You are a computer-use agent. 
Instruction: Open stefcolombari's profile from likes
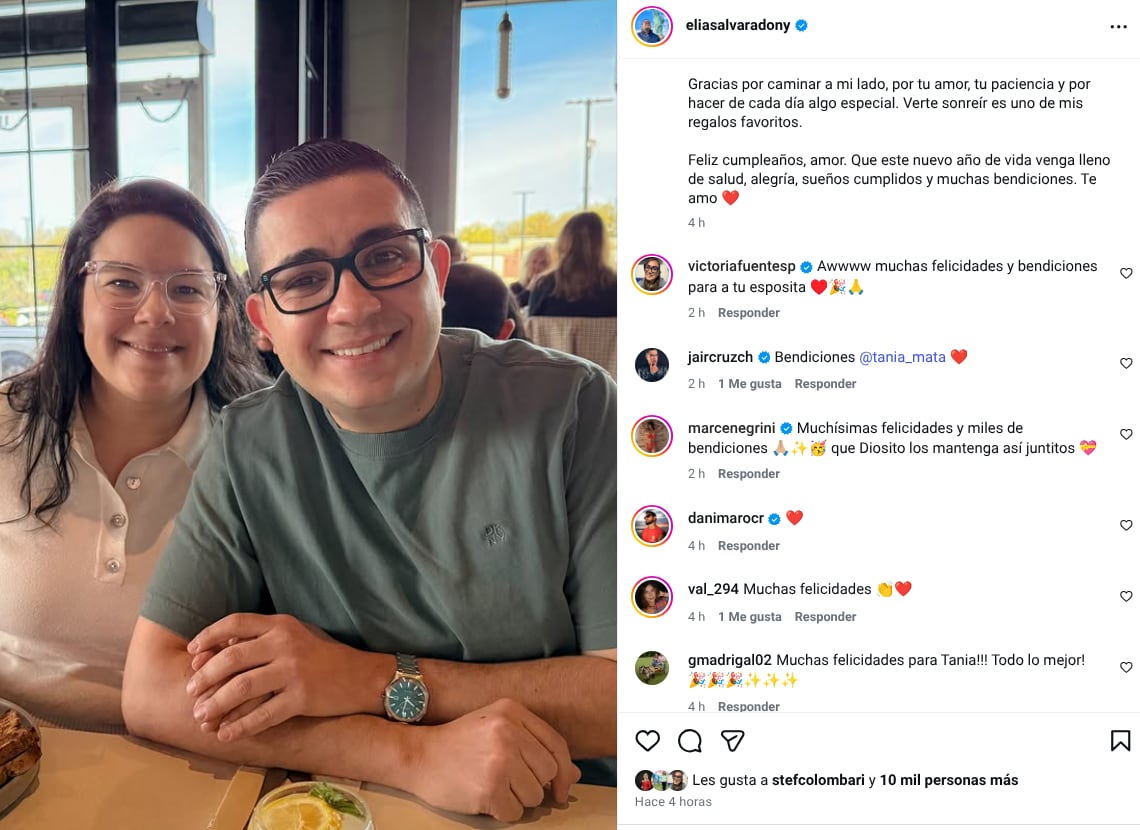(x=818, y=780)
